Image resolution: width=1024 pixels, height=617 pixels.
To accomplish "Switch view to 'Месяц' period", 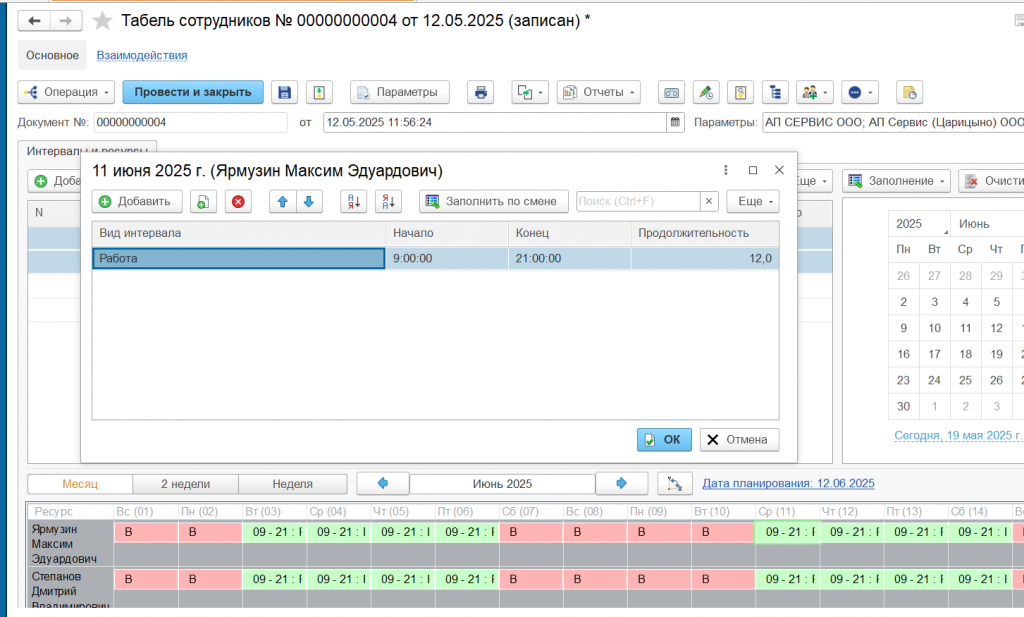I will 80,483.
